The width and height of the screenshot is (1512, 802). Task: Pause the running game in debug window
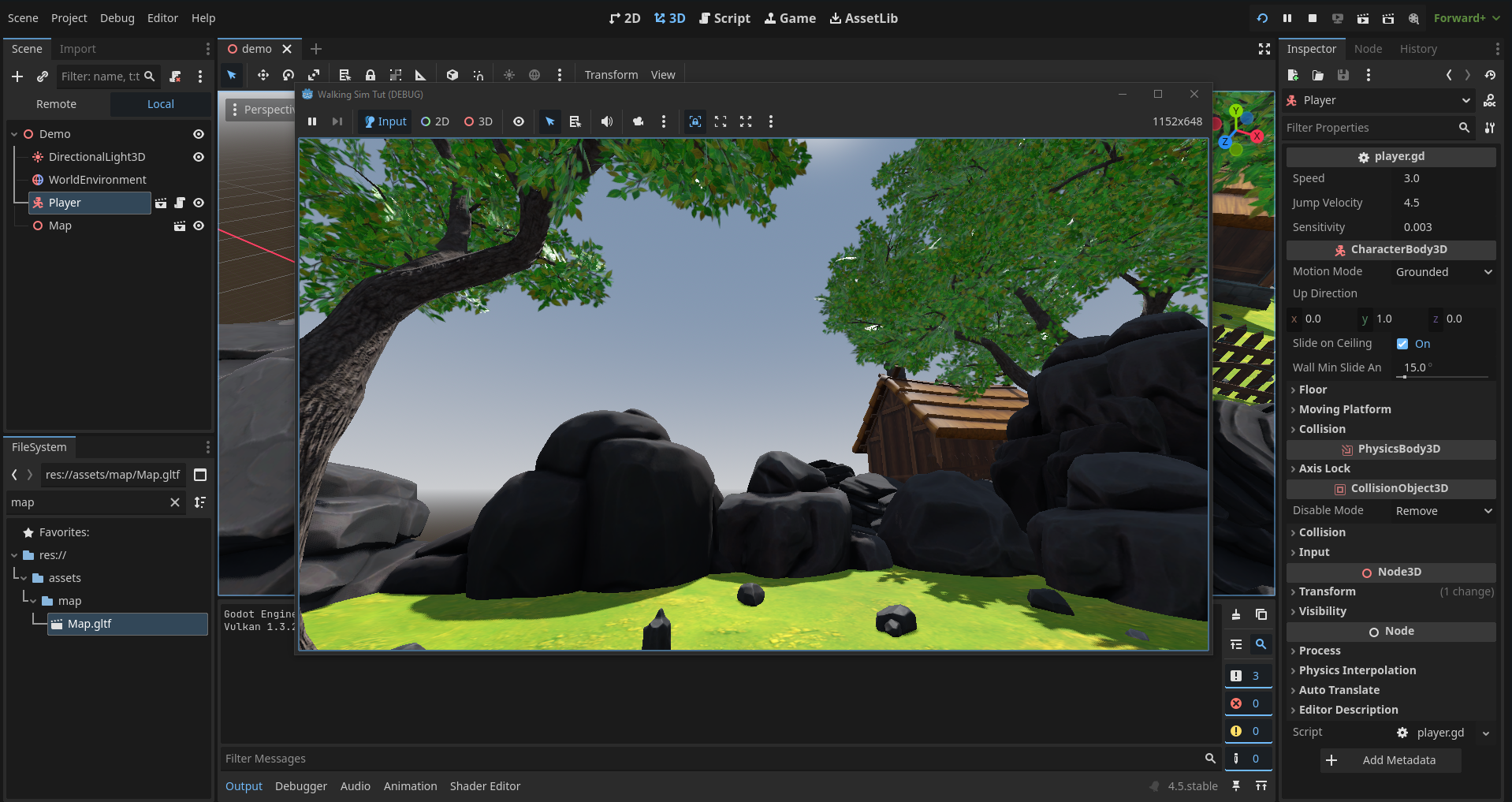tap(312, 121)
